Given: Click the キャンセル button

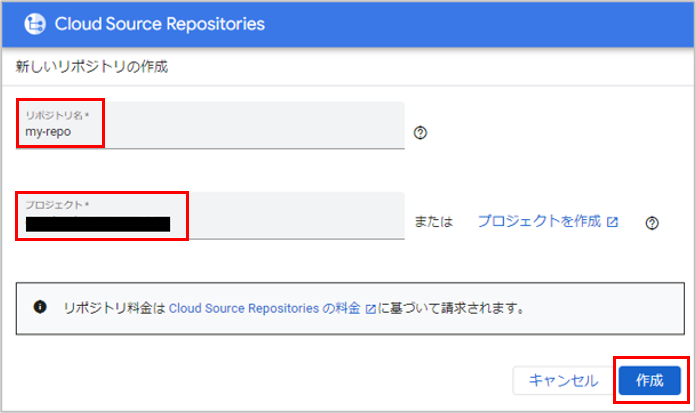Looking at the screenshot, I should click(563, 381).
